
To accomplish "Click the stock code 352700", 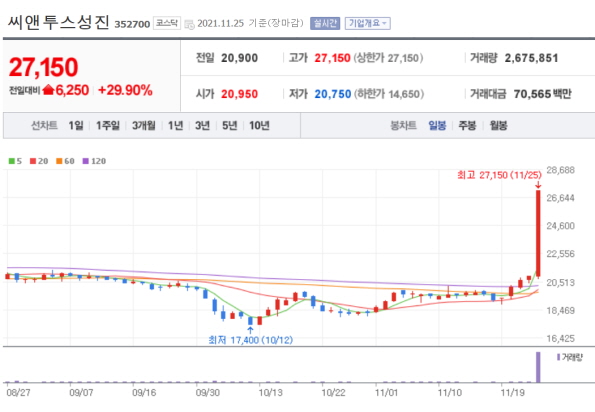I will pos(132,24).
